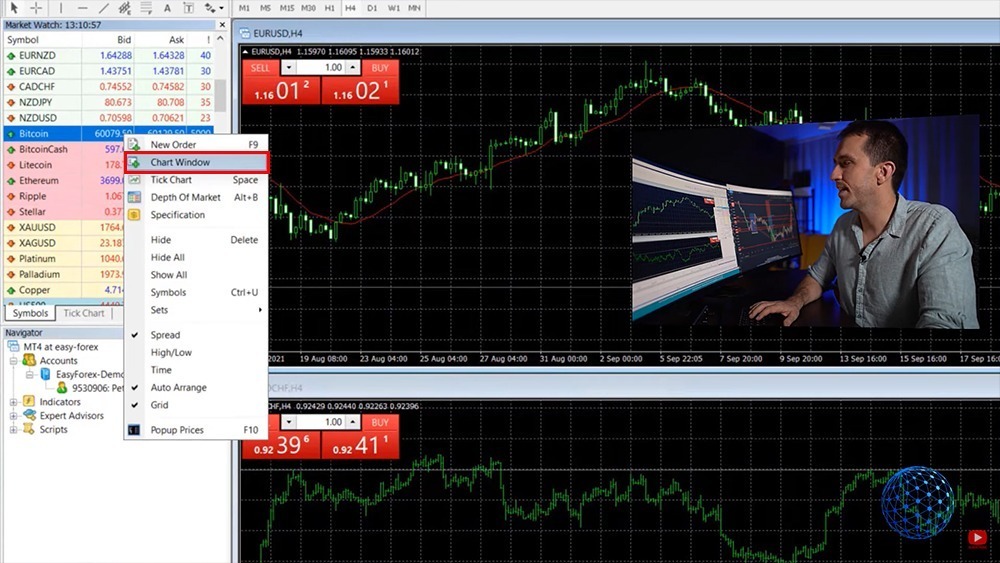Image resolution: width=1000 pixels, height=563 pixels.
Task: Click lower chart buy price 0.92 41
Action: [x=360, y=445]
